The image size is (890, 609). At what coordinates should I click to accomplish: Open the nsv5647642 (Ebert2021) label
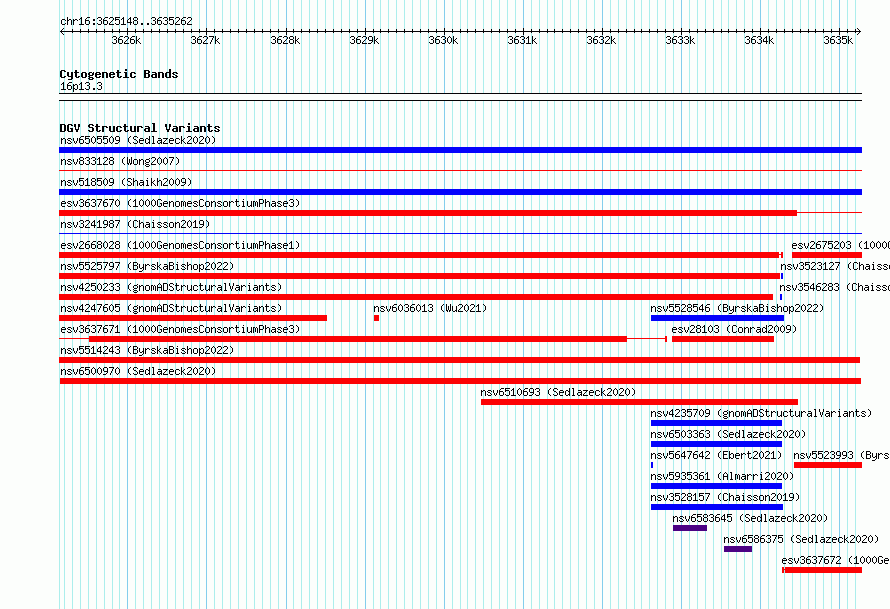716,455
